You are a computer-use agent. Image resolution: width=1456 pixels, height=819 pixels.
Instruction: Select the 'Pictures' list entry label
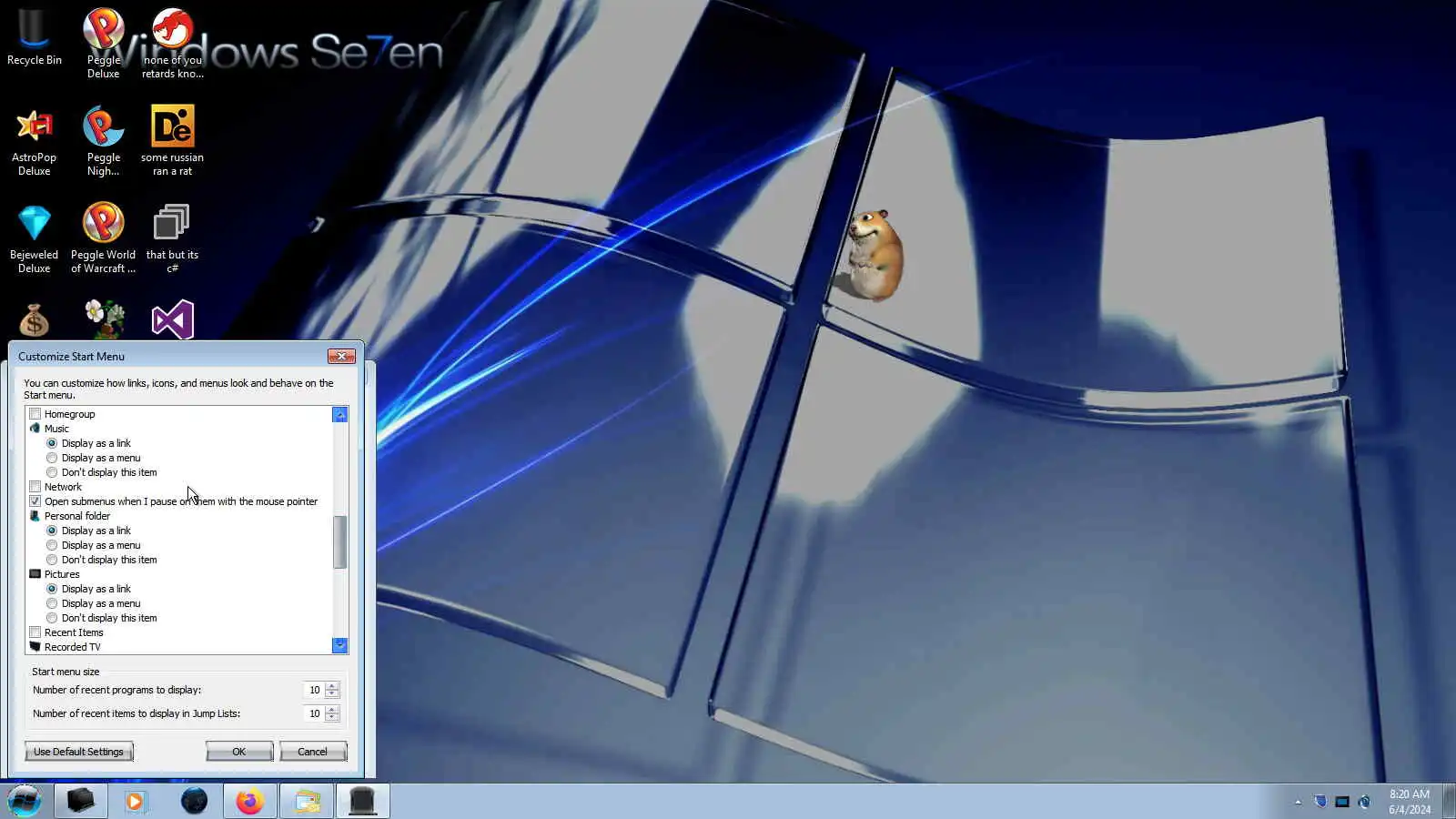point(62,574)
